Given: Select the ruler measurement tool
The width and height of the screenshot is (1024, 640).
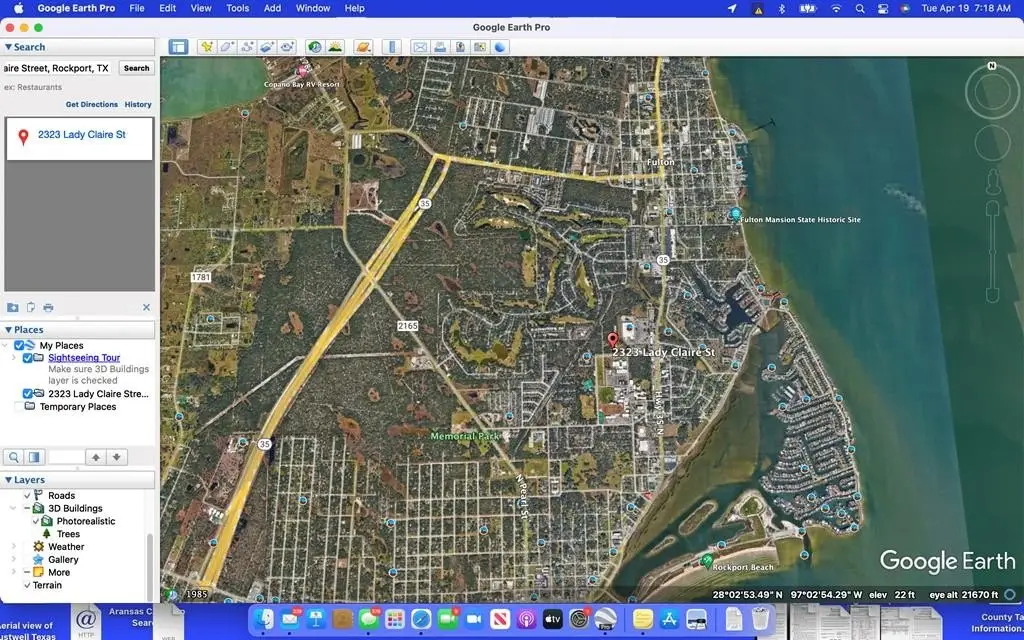Looking at the screenshot, I should [x=392, y=47].
